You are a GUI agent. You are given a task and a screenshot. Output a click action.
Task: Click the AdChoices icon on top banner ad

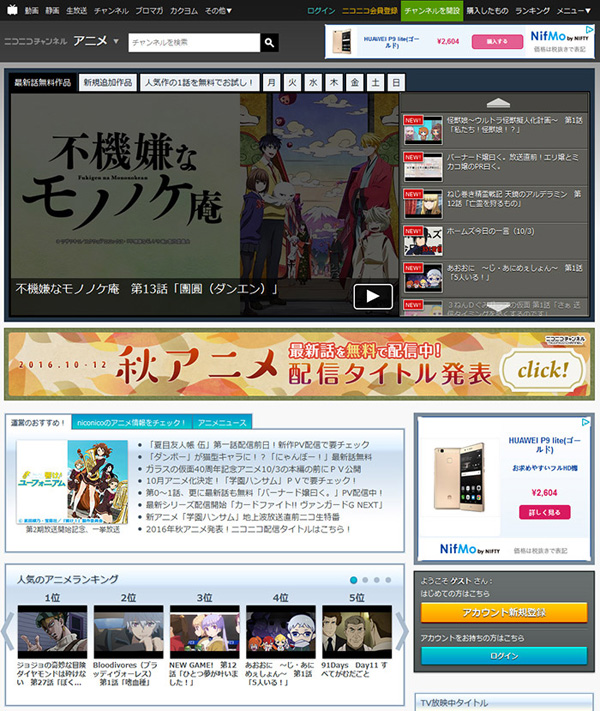click(x=589, y=29)
